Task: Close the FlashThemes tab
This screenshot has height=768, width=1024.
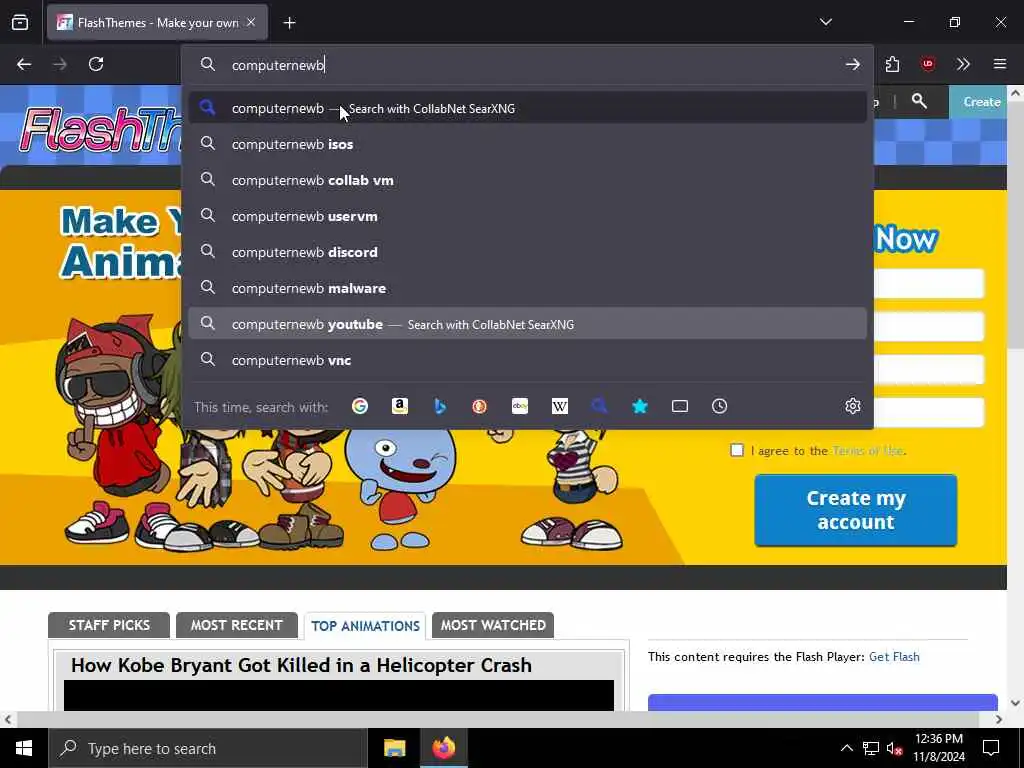Action: pyautogui.click(x=251, y=22)
